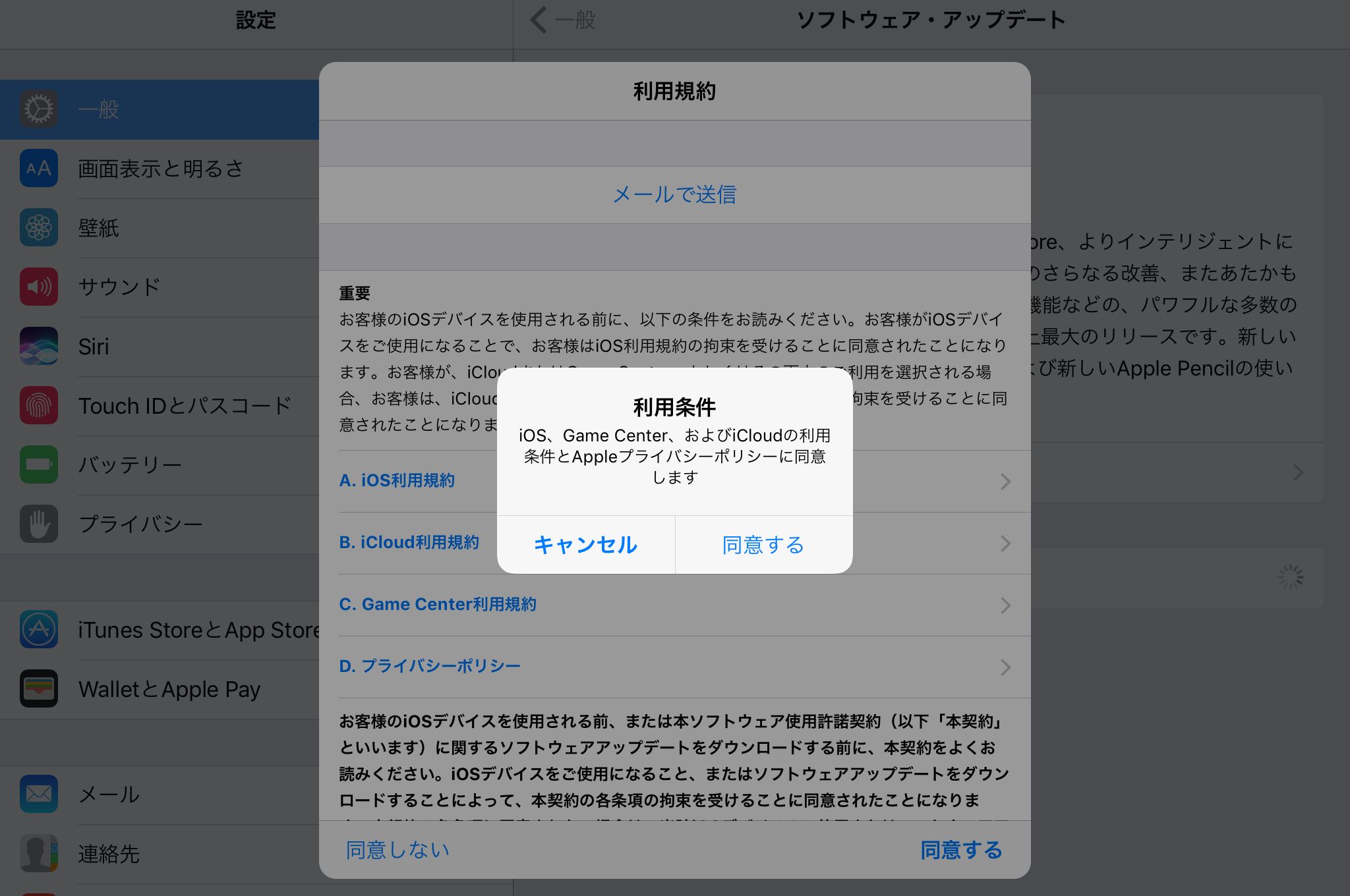
Task: Tap 一般 back label in navigation bar
Action: point(575,20)
